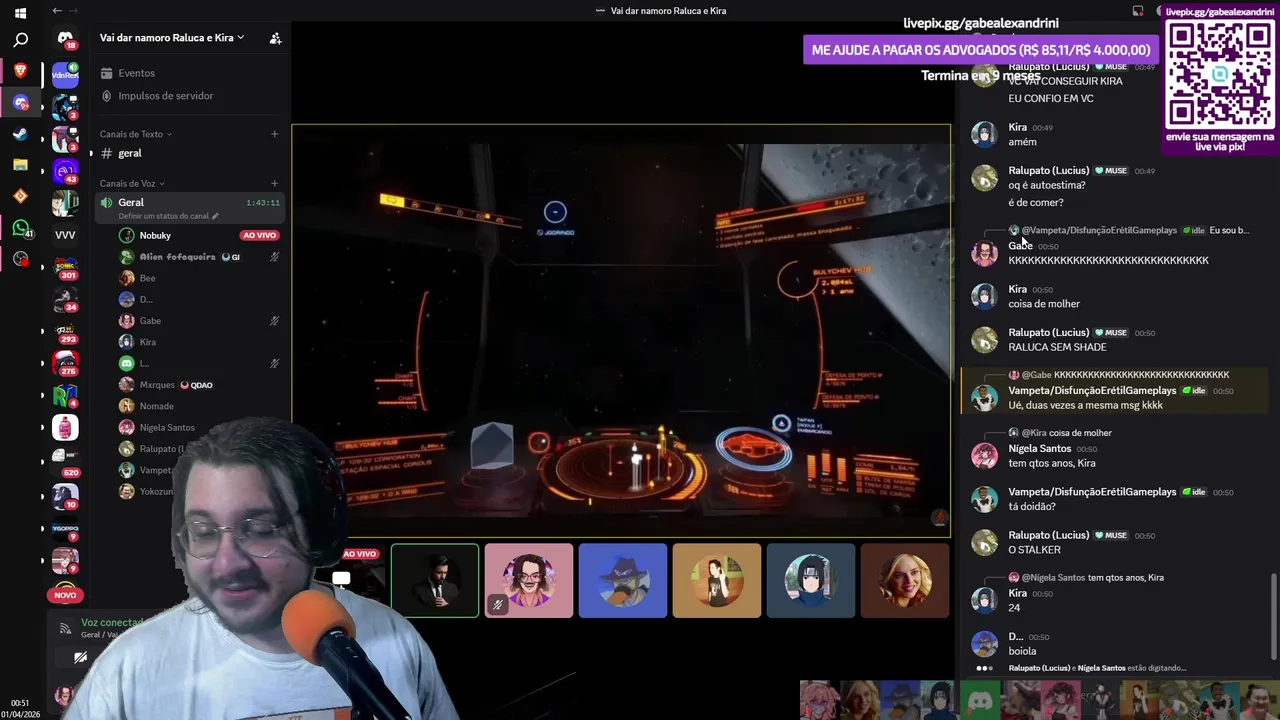1280x720 pixels.
Task: Open Brave browser from taskbar
Action: tap(20, 71)
